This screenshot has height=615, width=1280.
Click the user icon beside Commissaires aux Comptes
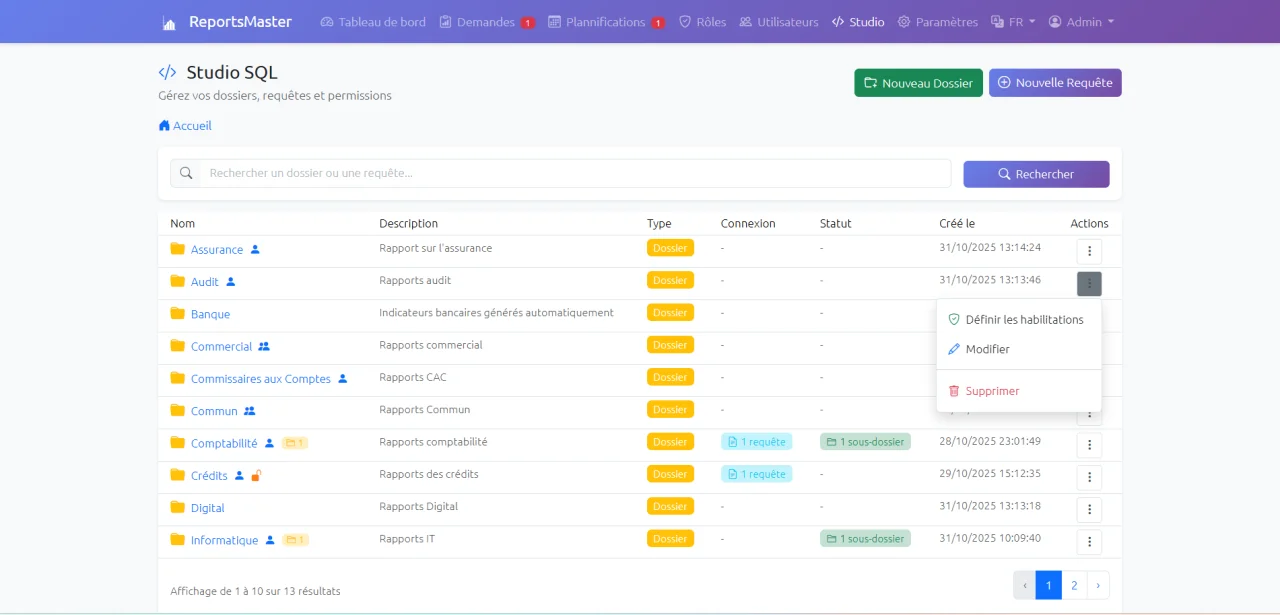[343, 378]
